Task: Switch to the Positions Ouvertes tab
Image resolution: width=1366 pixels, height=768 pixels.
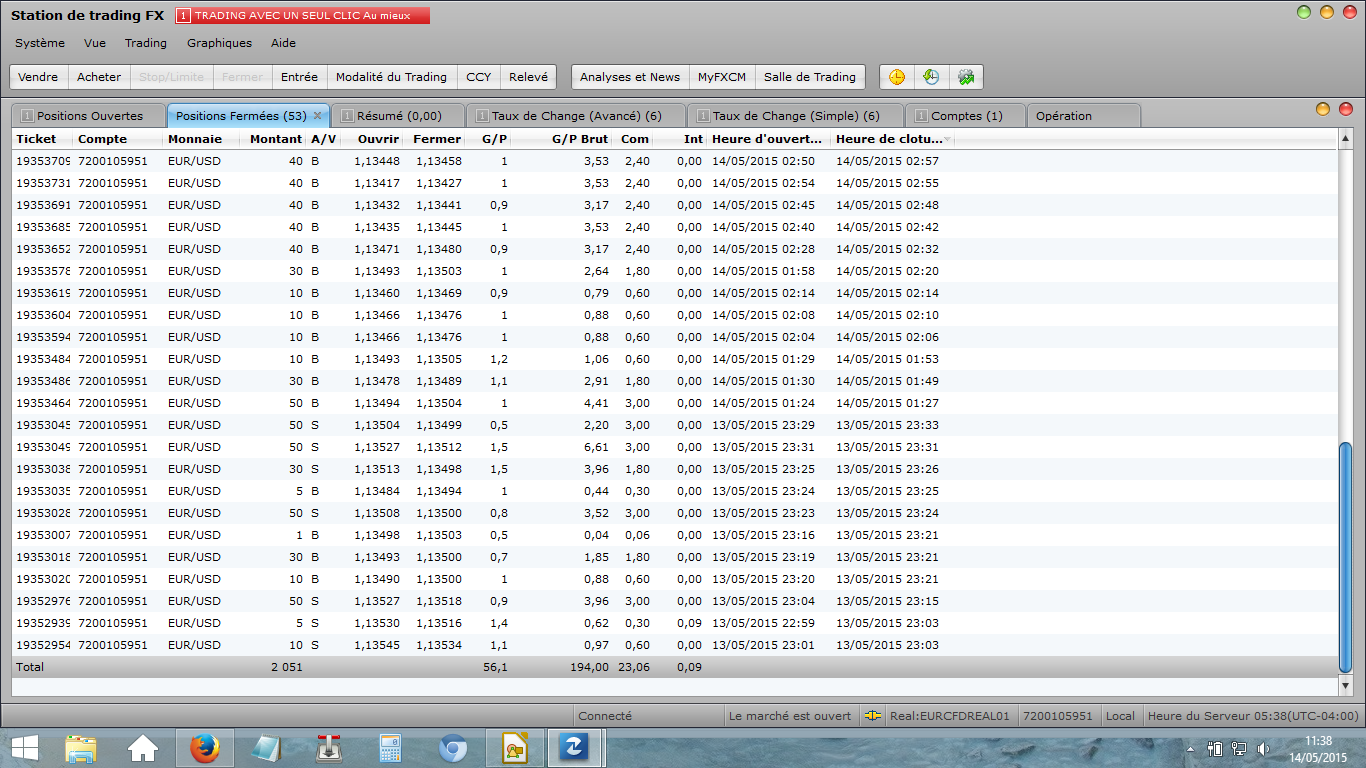Action: tap(90, 116)
